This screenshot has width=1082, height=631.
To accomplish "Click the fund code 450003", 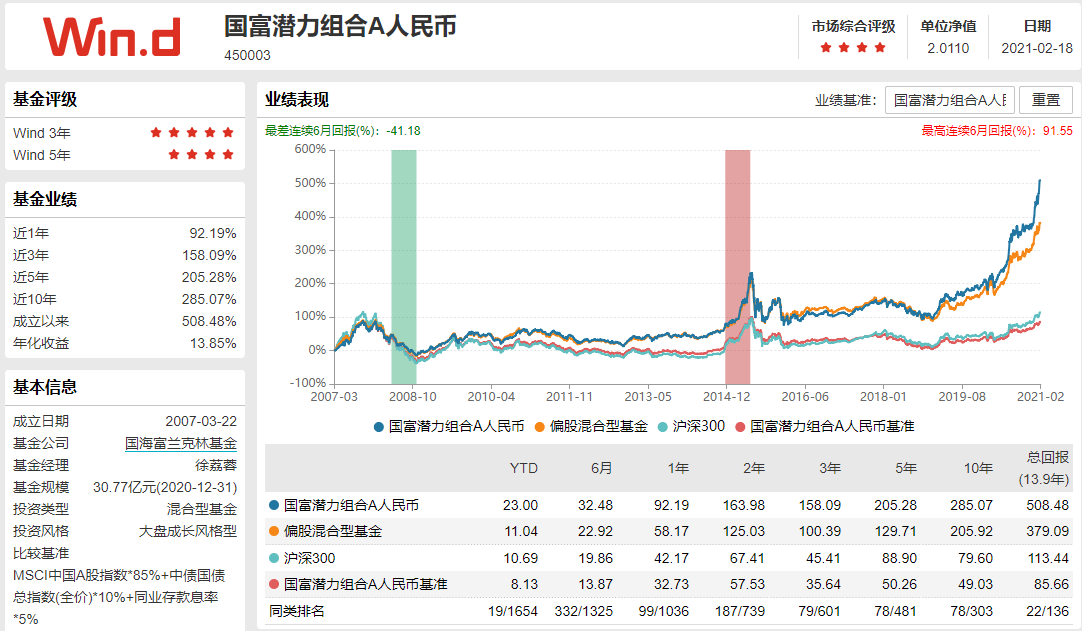I will pyautogui.click(x=247, y=55).
